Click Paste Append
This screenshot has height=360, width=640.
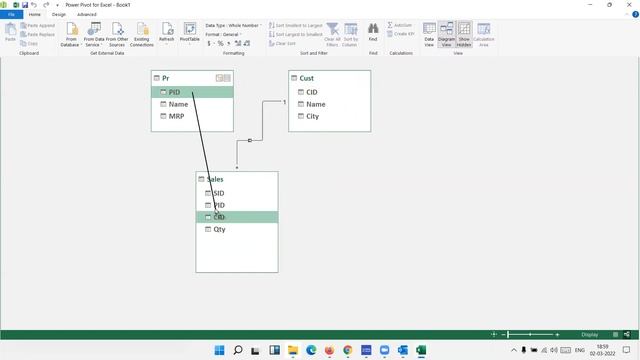point(38,25)
